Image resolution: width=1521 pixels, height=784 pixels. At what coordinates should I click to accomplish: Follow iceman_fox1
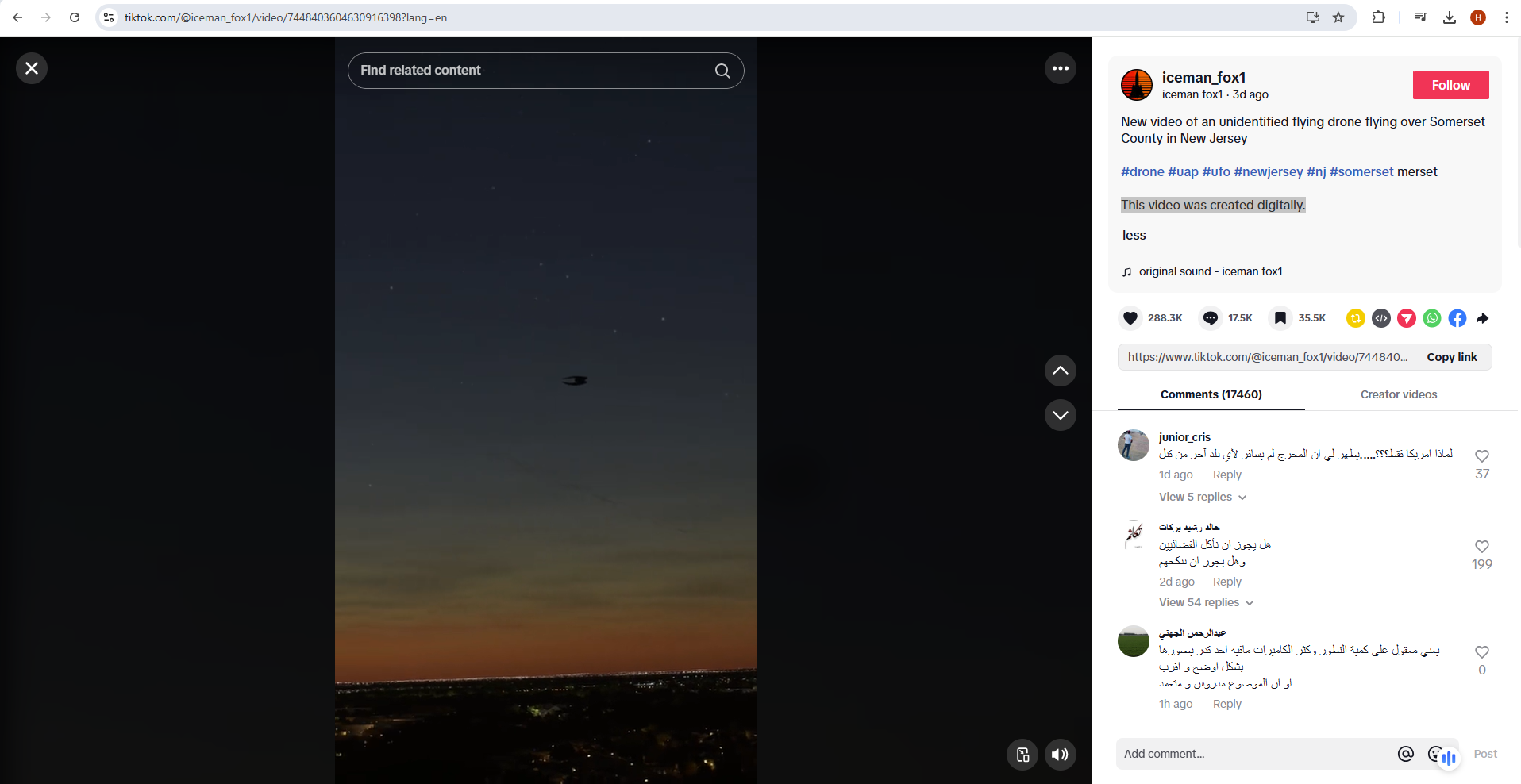1450,85
